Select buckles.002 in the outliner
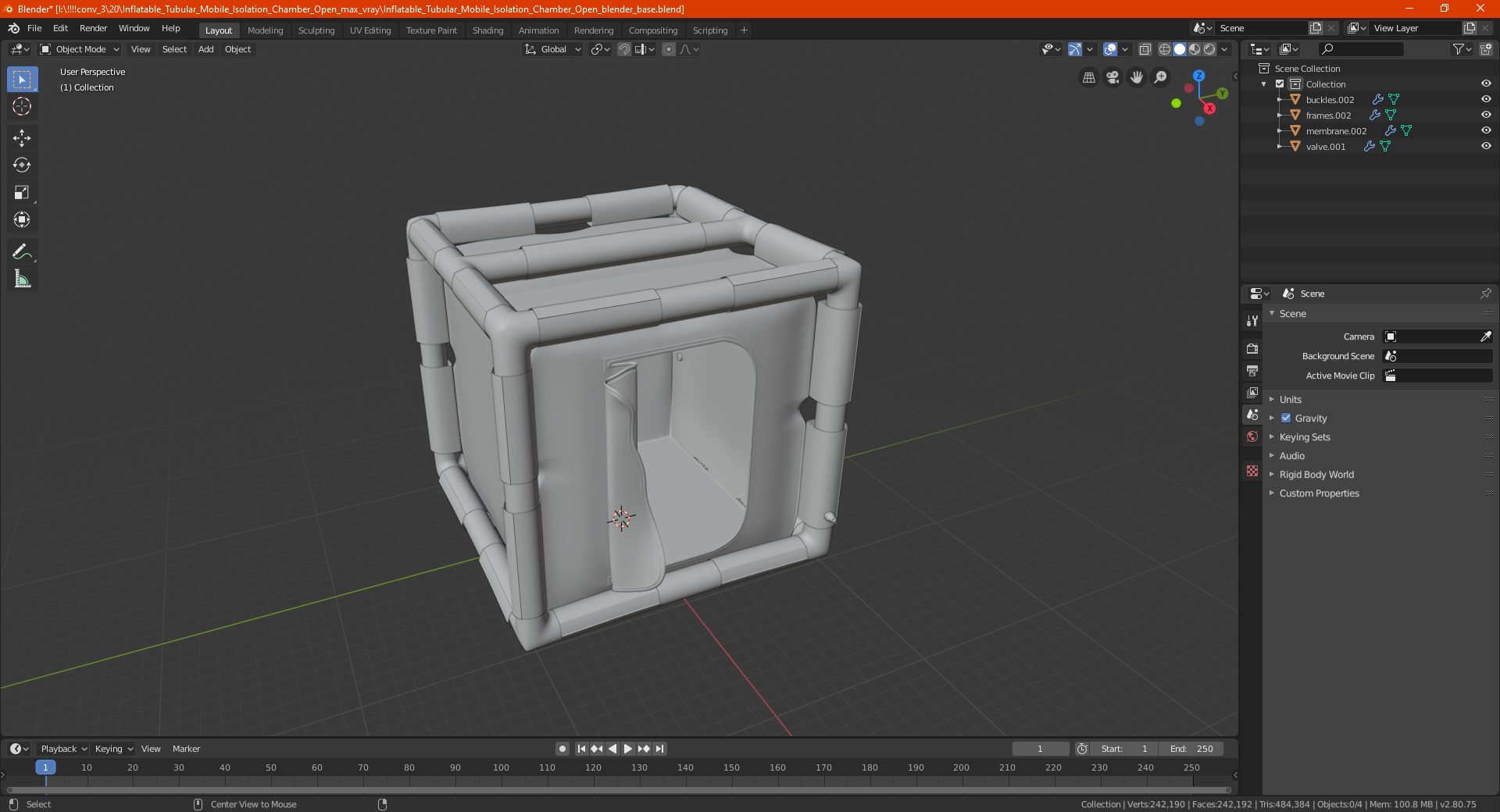Viewport: 1500px width, 812px height. coord(1330,99)
